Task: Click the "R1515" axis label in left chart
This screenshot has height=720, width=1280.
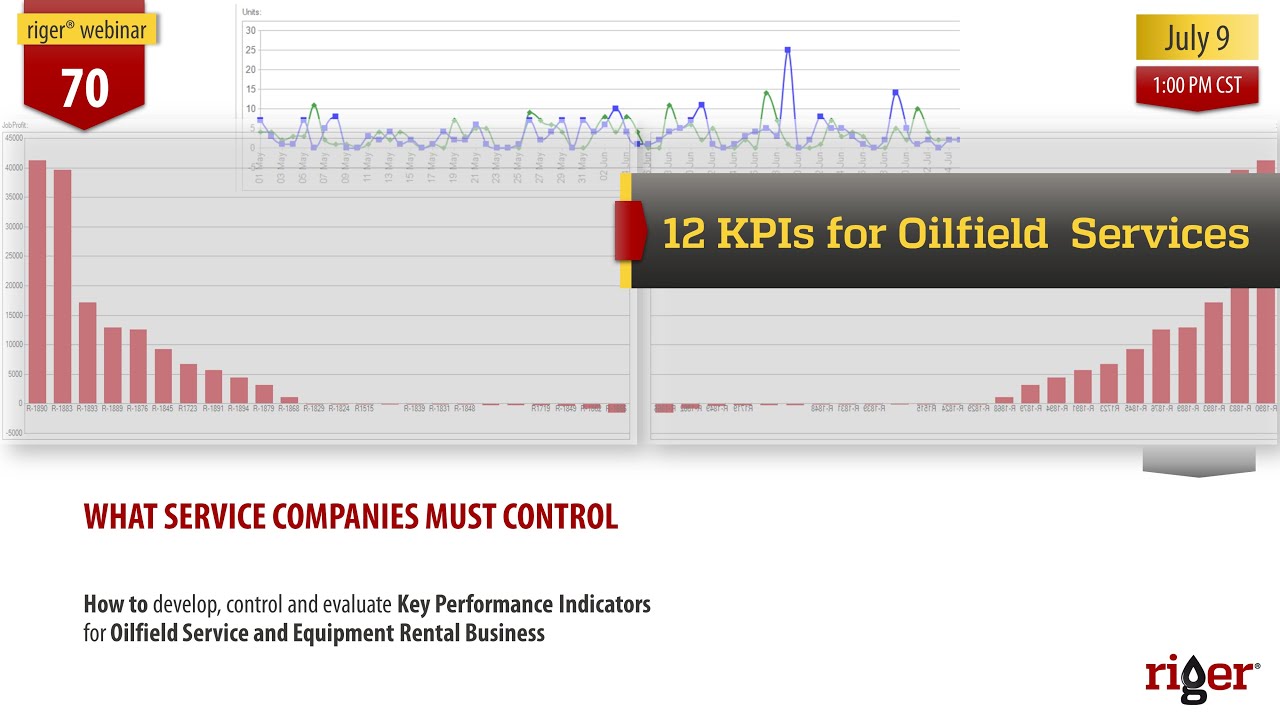Action: 364,409
